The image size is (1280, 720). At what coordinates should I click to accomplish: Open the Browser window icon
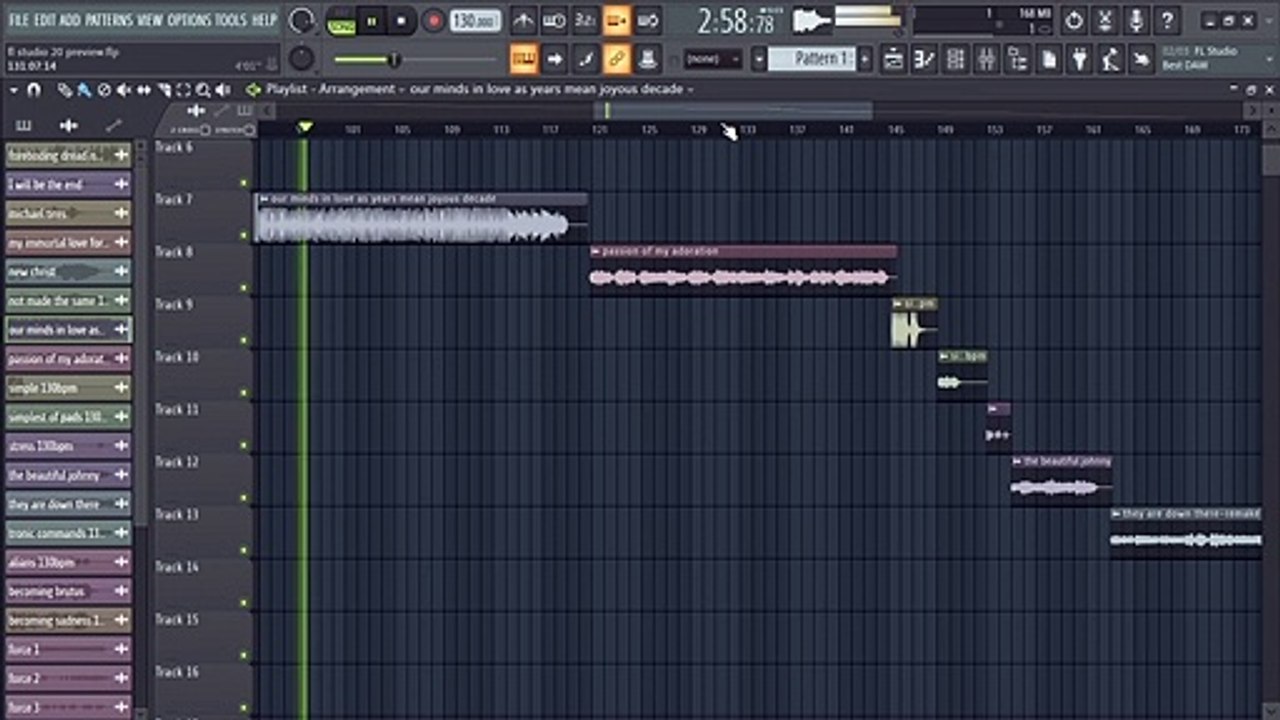coord(1018,59)
